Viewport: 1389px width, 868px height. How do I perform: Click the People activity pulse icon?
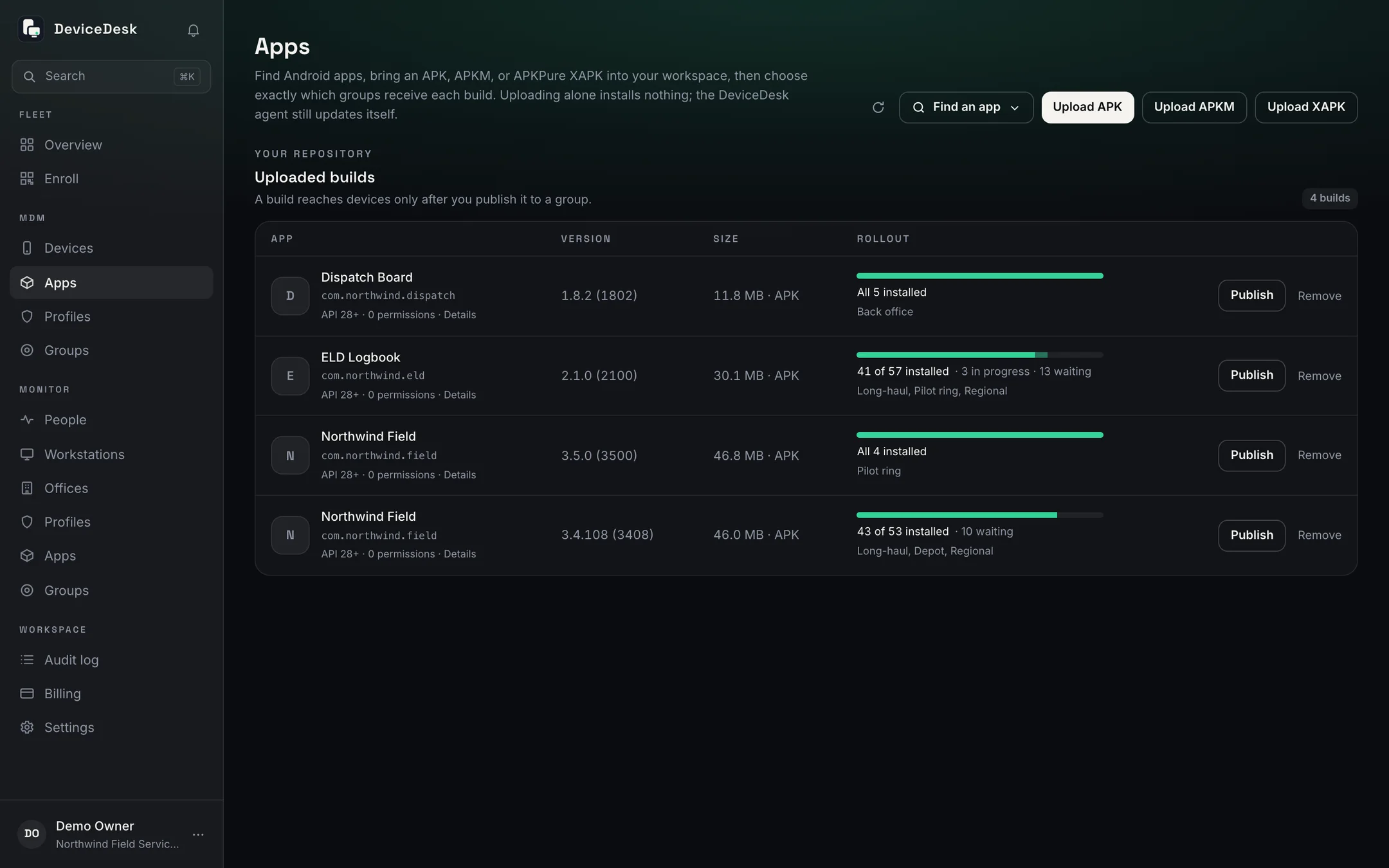[x=27, y=420]
